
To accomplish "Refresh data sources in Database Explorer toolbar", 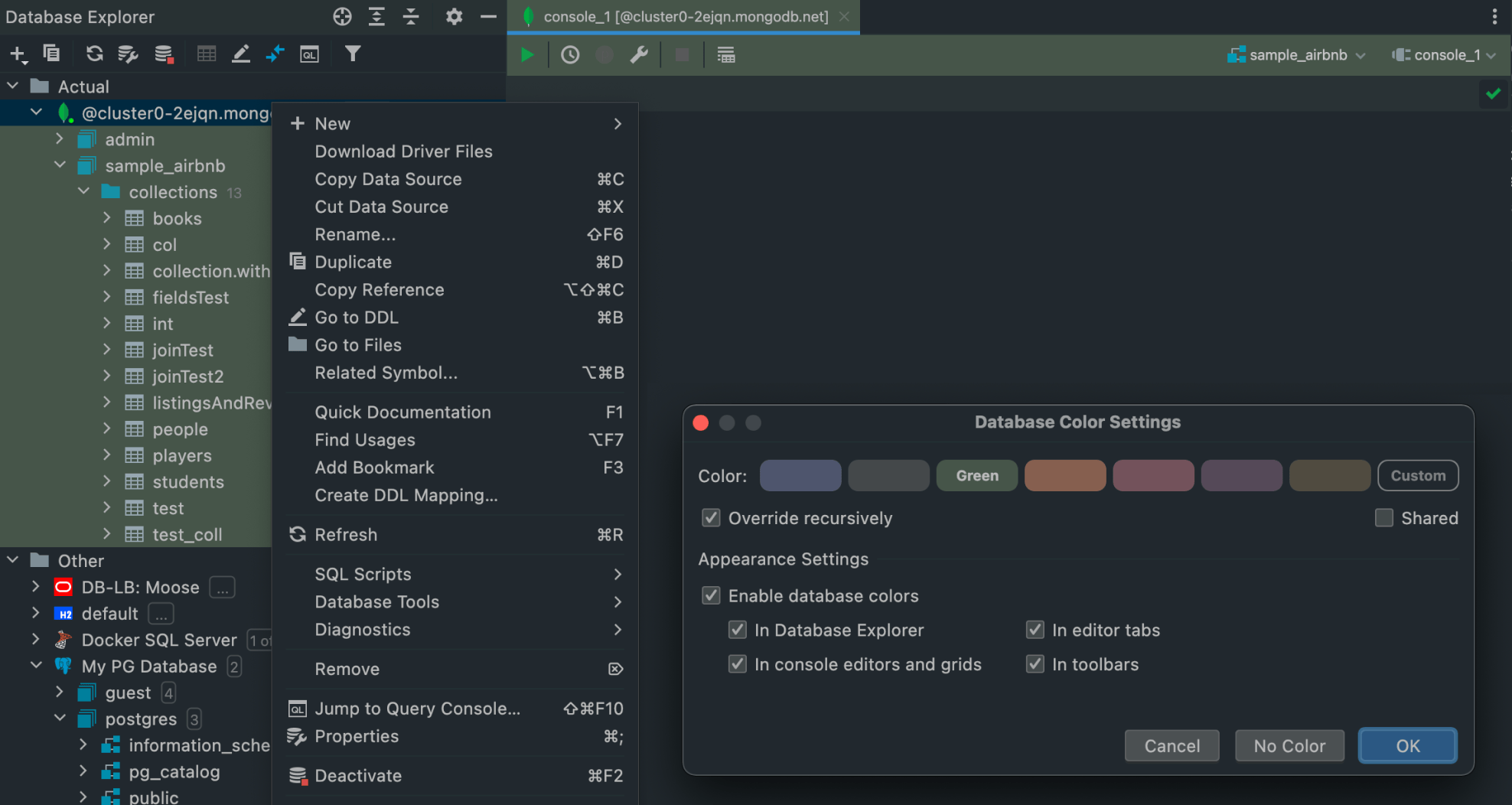I will coord(93,54).
